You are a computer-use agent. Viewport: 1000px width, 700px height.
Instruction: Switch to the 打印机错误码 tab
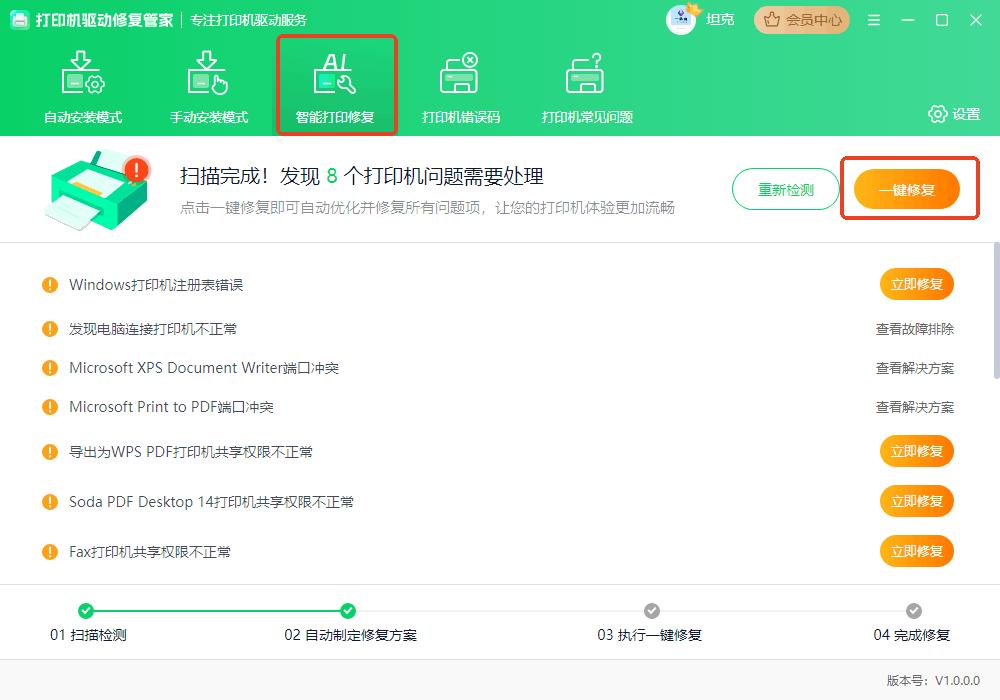(x=462, y=85)
